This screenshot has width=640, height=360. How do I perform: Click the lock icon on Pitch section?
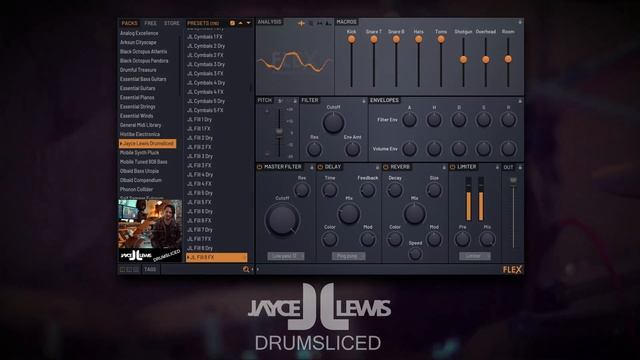295,101
